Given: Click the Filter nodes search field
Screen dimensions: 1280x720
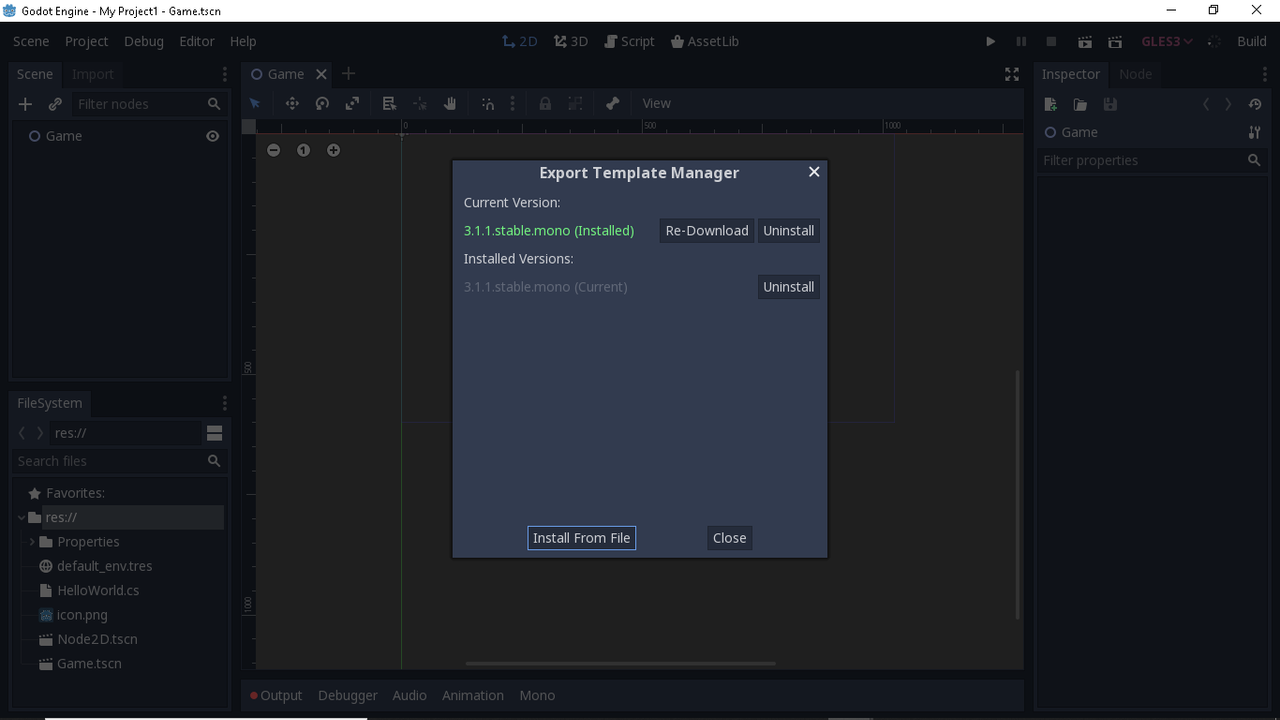Looking at the screenshot, I should pos(148,104).
